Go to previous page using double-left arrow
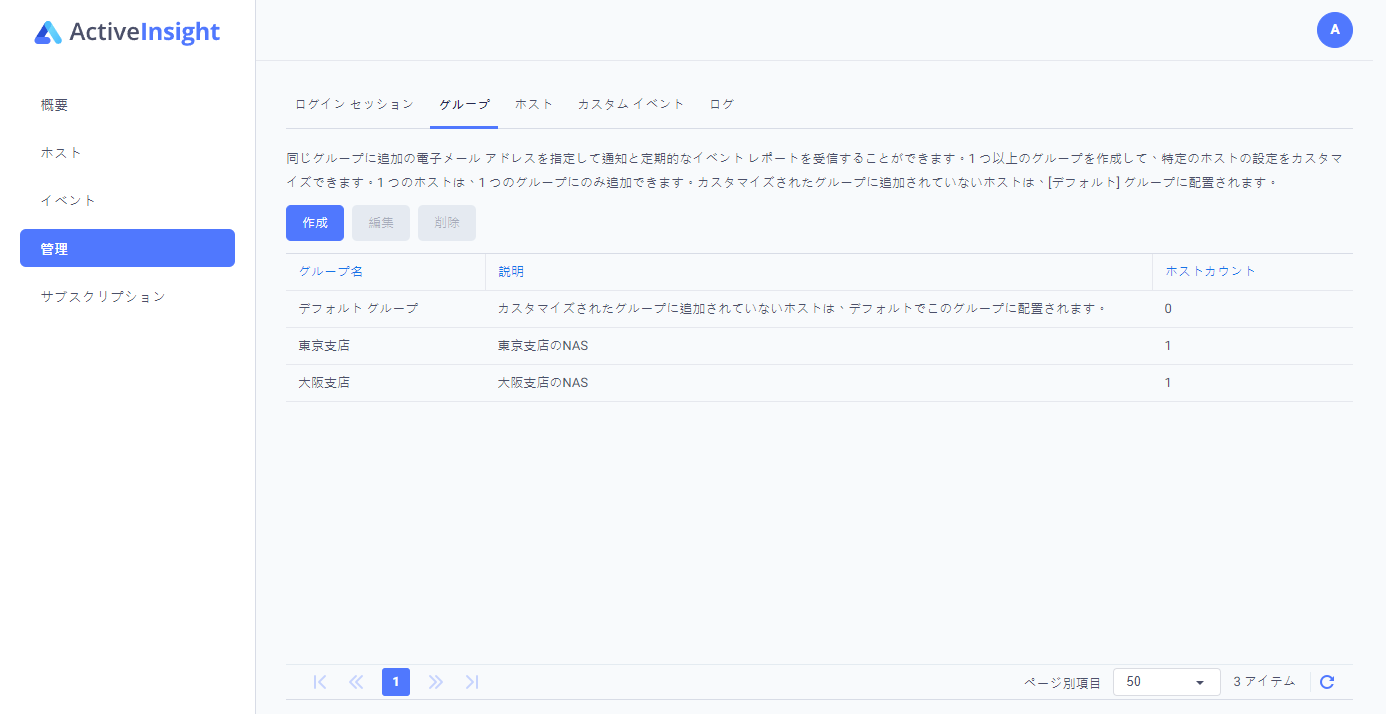This screenshot has width=1388, height=714. (356, 682)
